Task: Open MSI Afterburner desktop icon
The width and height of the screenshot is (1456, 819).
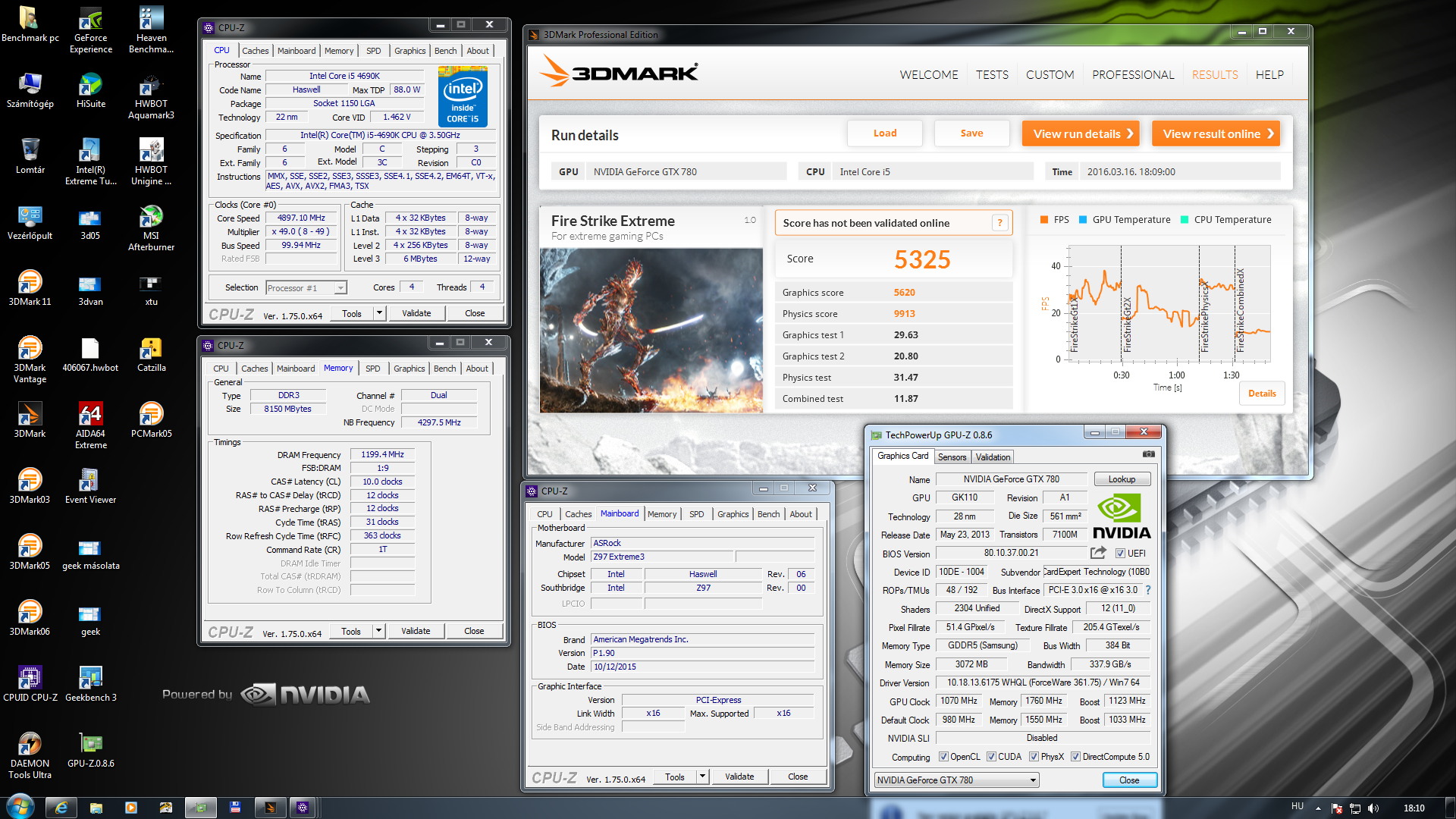Action: (152, 228)
